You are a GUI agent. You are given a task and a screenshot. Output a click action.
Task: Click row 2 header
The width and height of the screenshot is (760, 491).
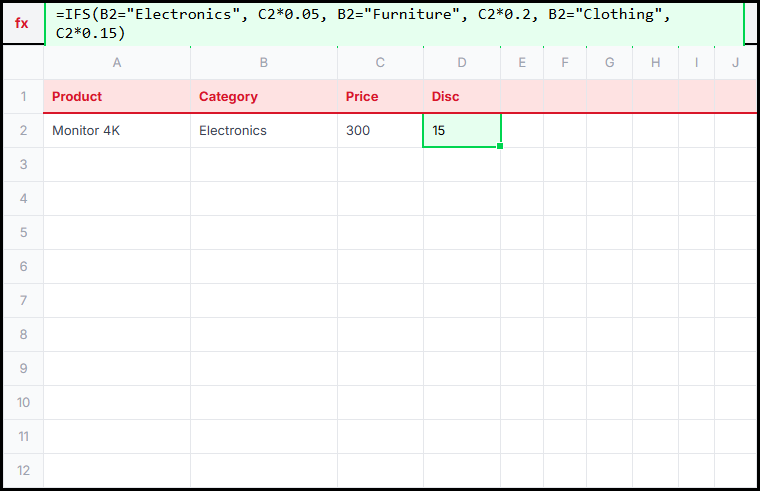pyautogui.click(x=23, y=130)
